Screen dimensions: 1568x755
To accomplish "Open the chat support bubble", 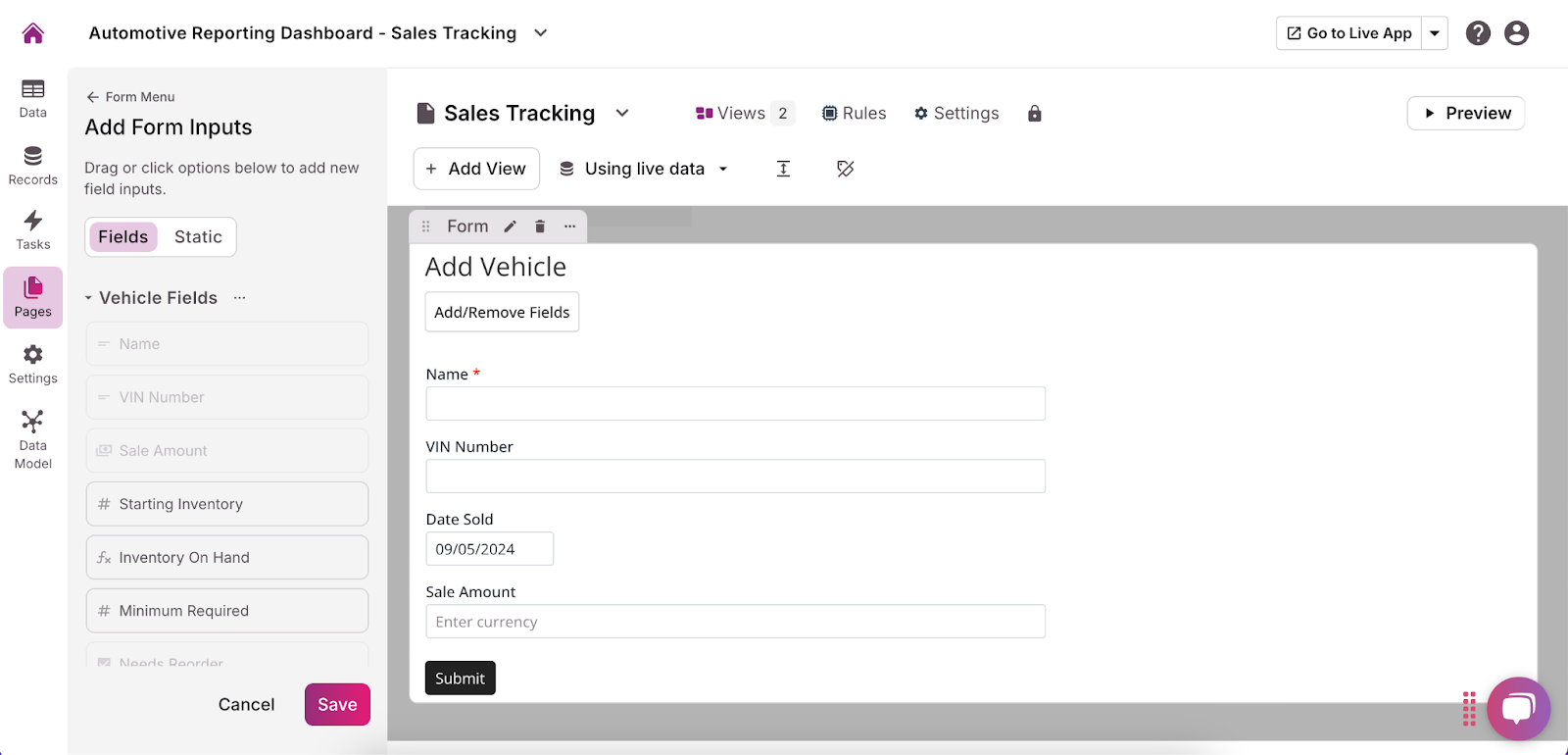I will (x=1517, y=708).
